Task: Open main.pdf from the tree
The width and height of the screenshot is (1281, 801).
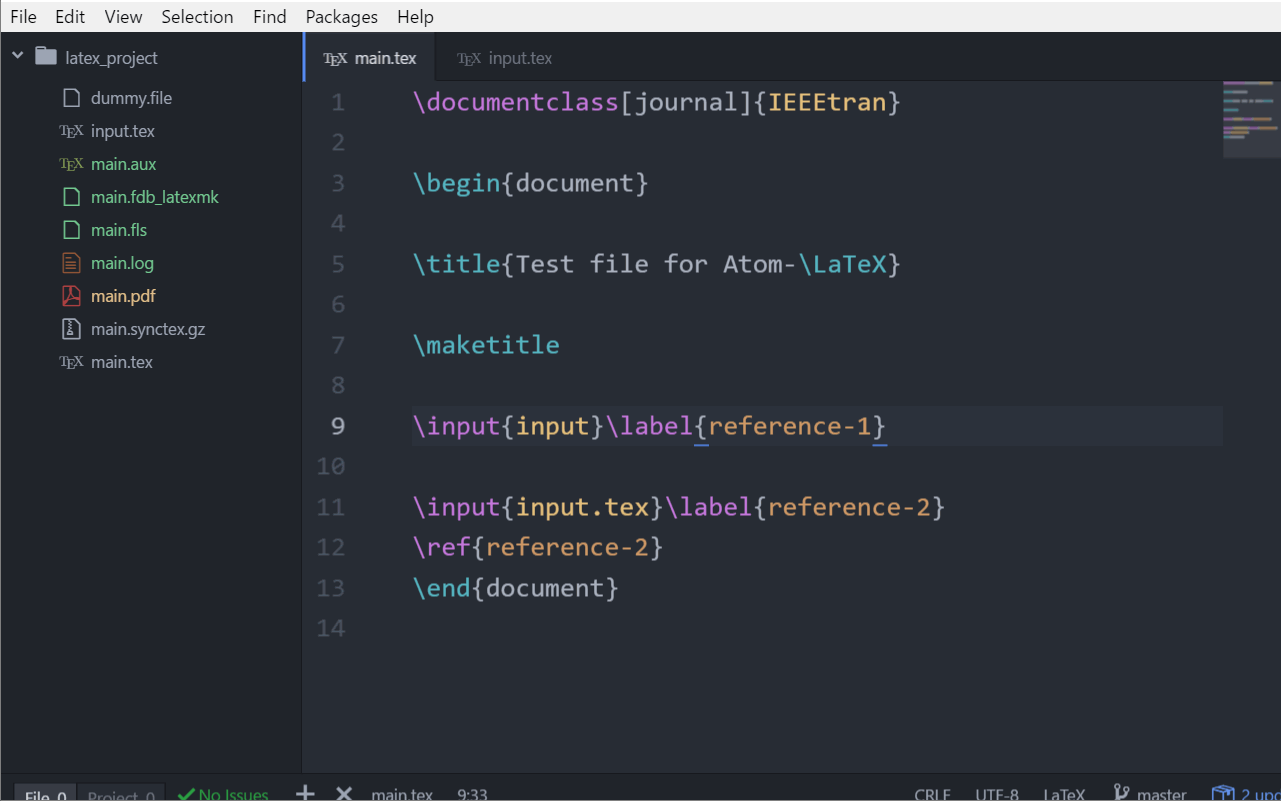Action: pos(123,296)
